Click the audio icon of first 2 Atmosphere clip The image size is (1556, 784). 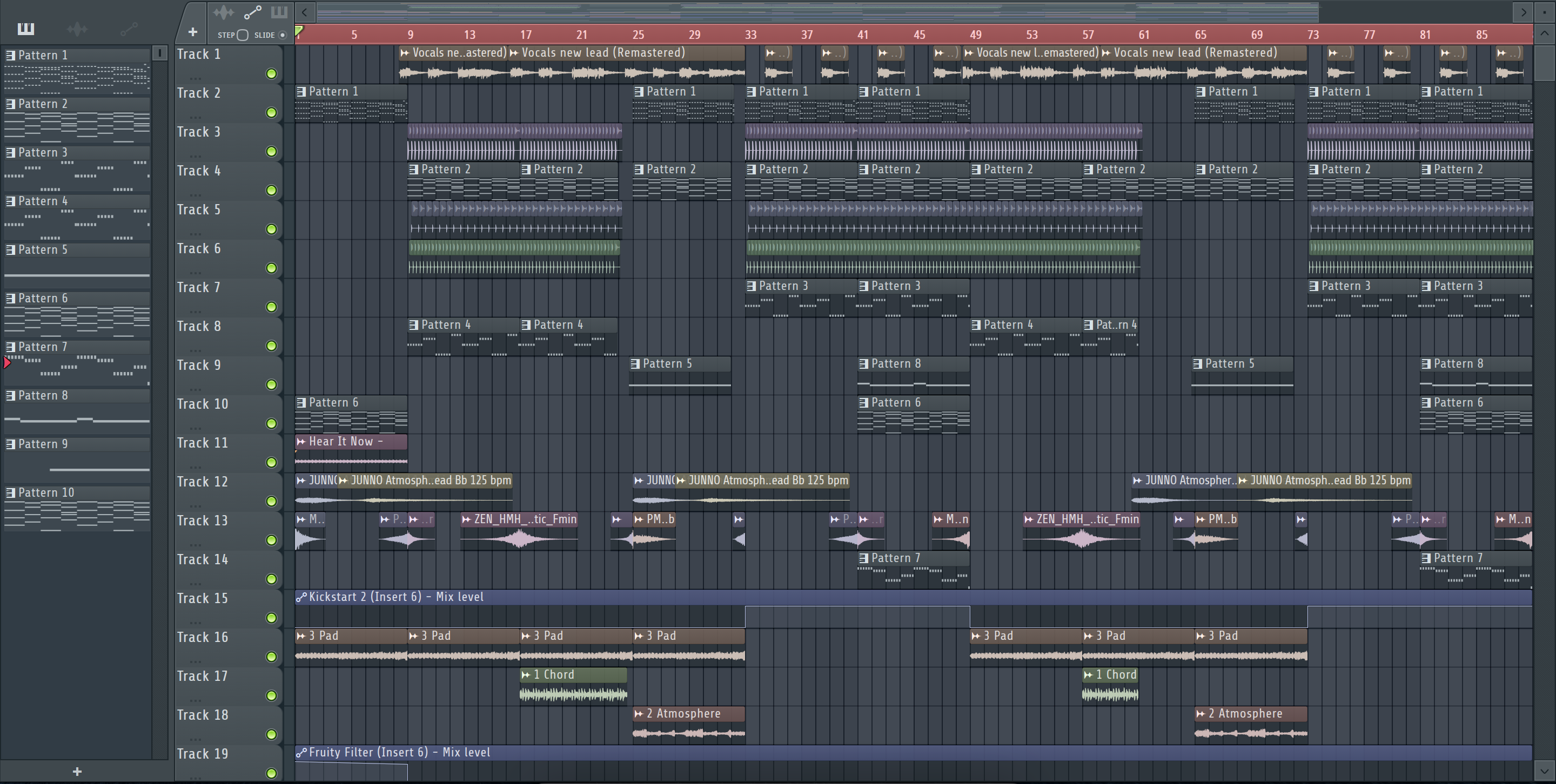click(x=639, y=714)
